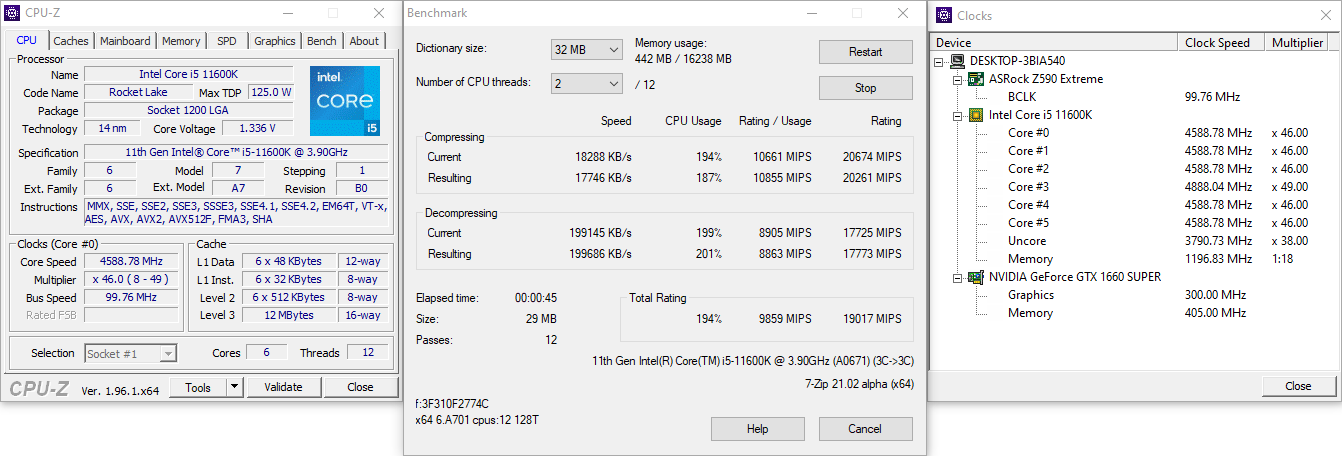Click the Elapsed time 00:00:45 value

(536, 298)
